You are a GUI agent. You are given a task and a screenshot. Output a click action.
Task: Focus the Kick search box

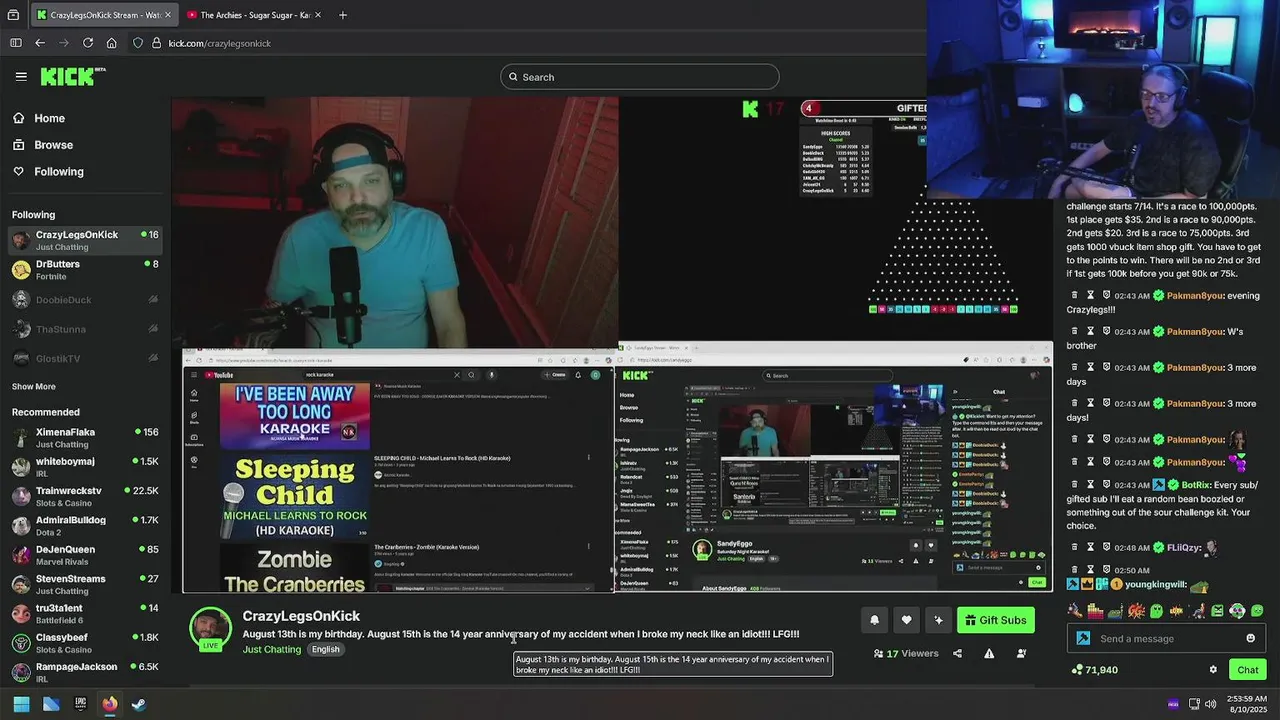pyautogui.click(x=640, y=77)
